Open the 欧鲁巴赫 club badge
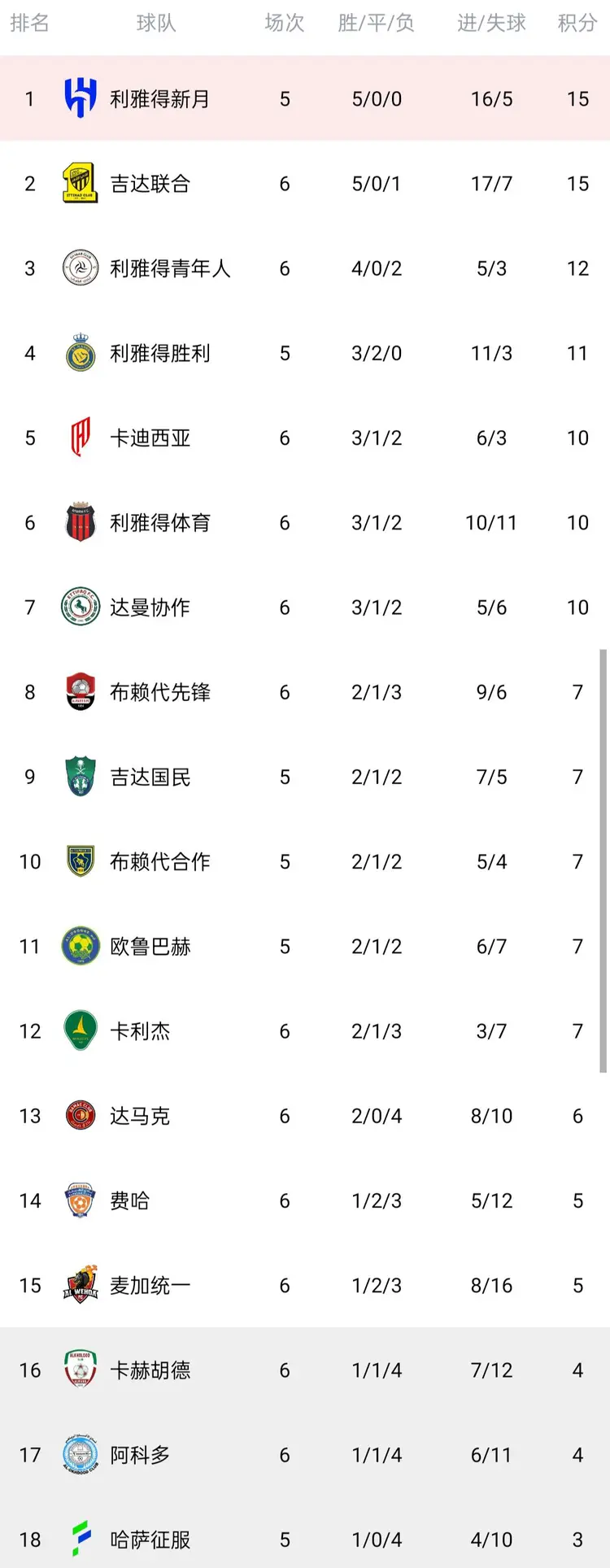Viewport: 610px width, 1568px height. [81, 946]
